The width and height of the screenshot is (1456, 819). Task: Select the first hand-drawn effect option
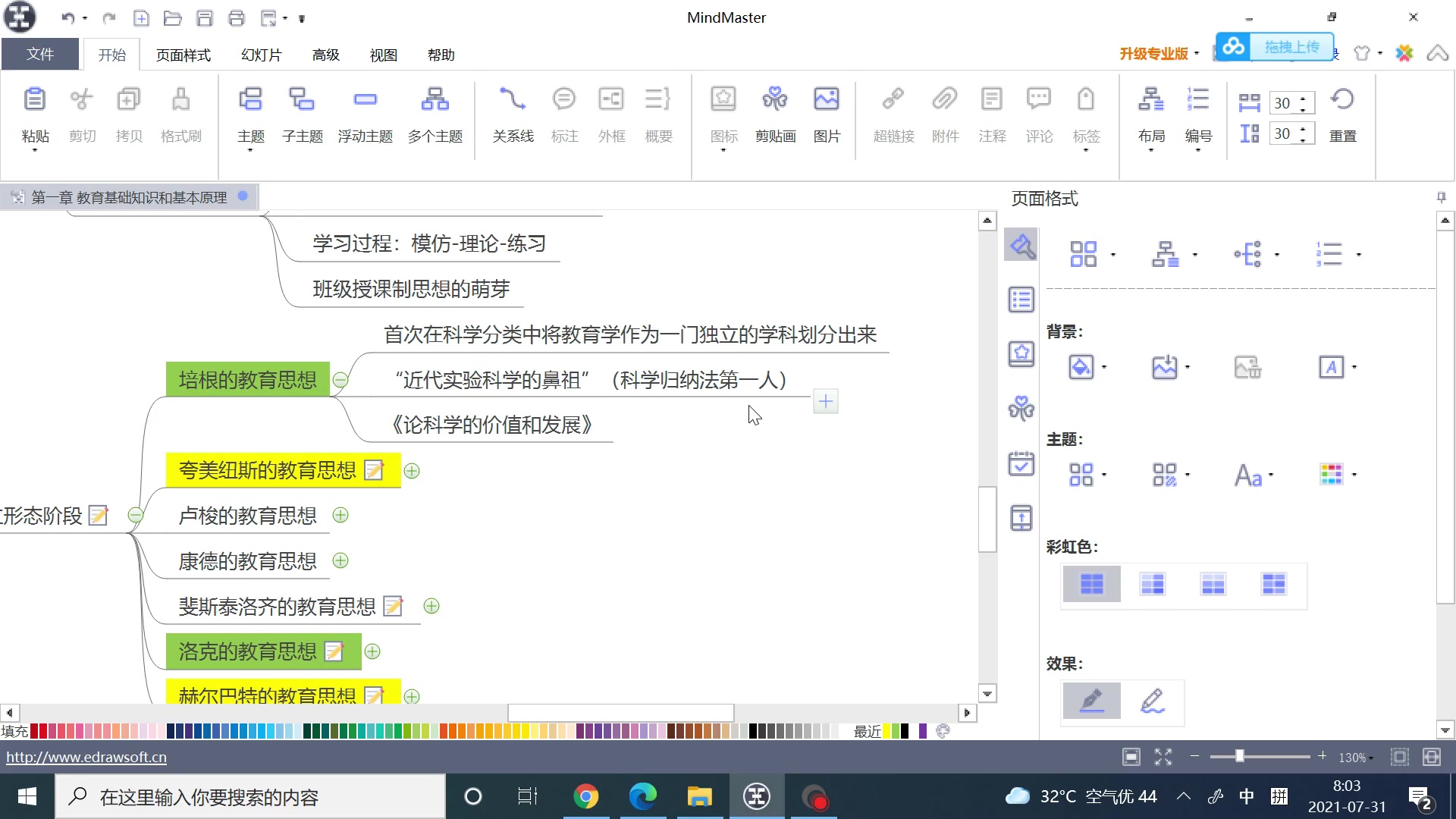point(1091,701)
